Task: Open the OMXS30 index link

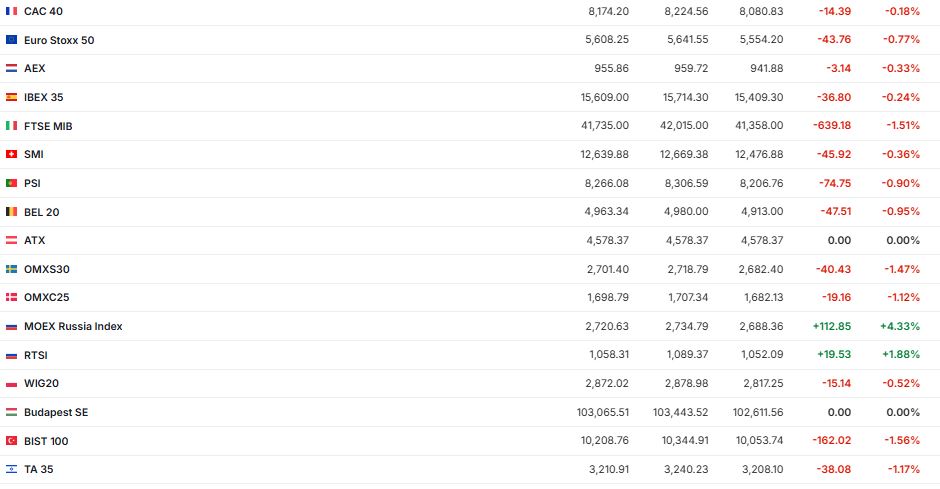Action: click(46, 269)
